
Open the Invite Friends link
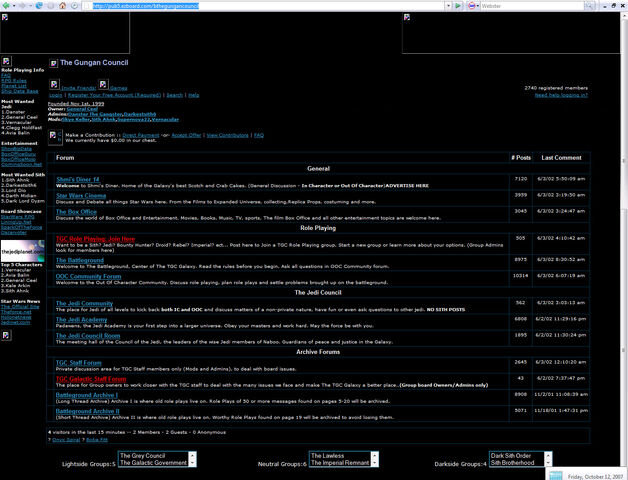click(x=78, y=88)
